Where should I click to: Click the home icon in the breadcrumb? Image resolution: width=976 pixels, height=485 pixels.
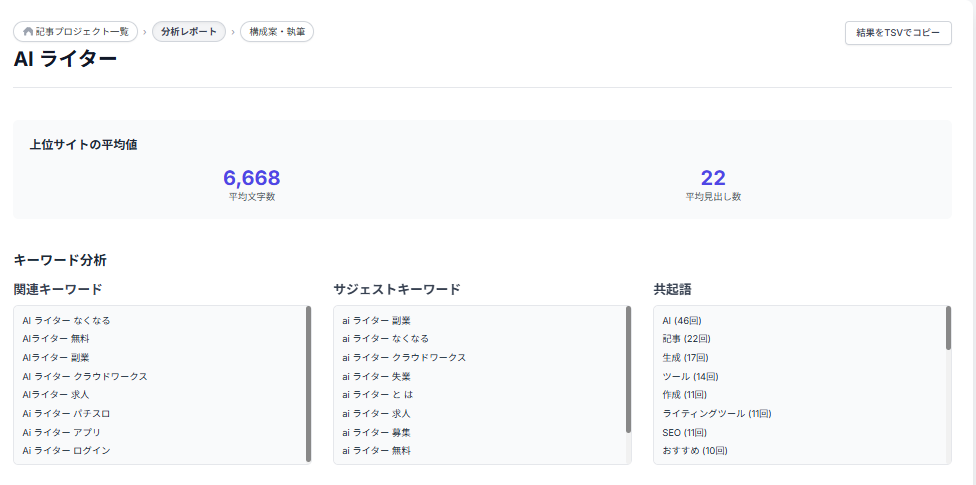(28, 32)
